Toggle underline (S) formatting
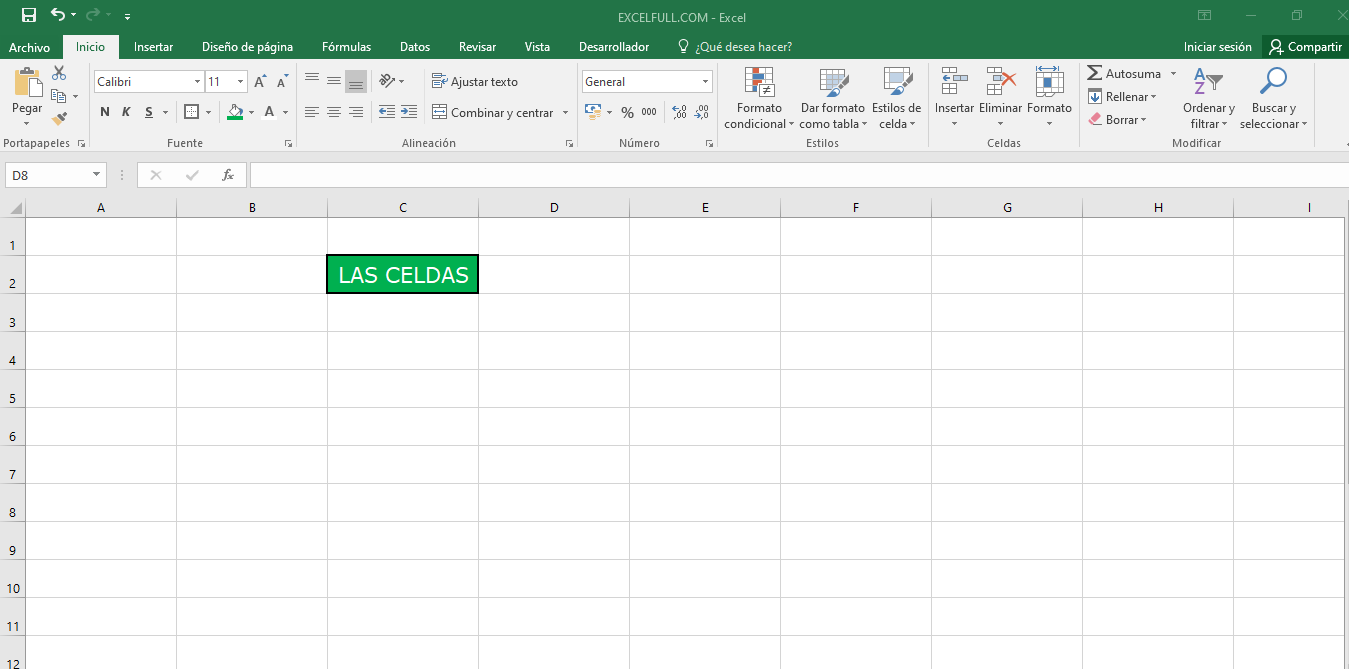The height and width of the screenshot is (669, 1349). click(149, 112)
